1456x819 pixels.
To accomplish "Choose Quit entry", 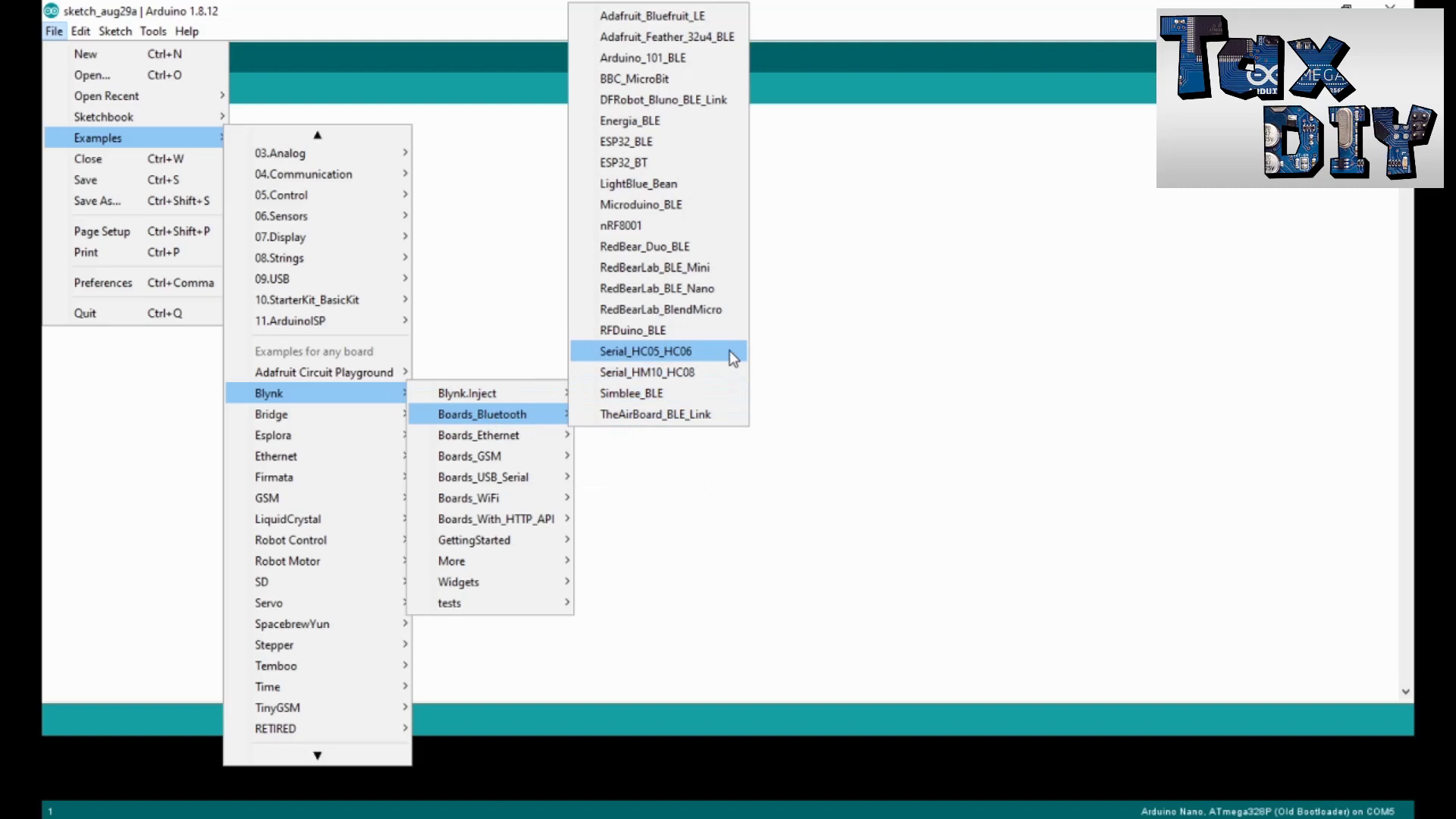I will click(135, 313).
